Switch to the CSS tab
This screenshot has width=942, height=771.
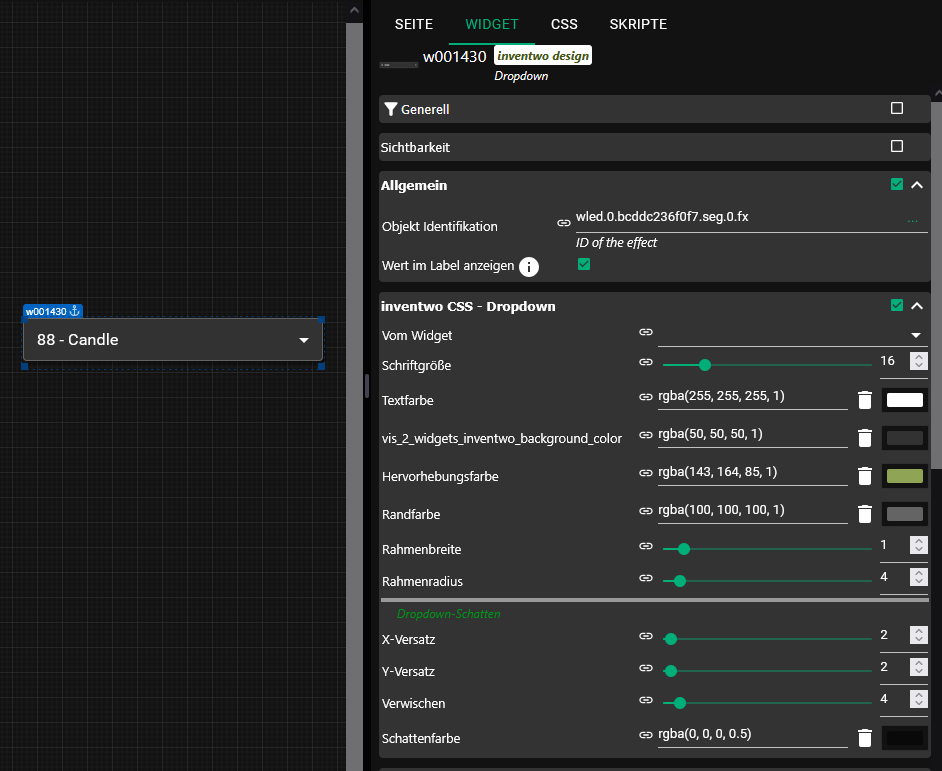(x=563, y=24)
